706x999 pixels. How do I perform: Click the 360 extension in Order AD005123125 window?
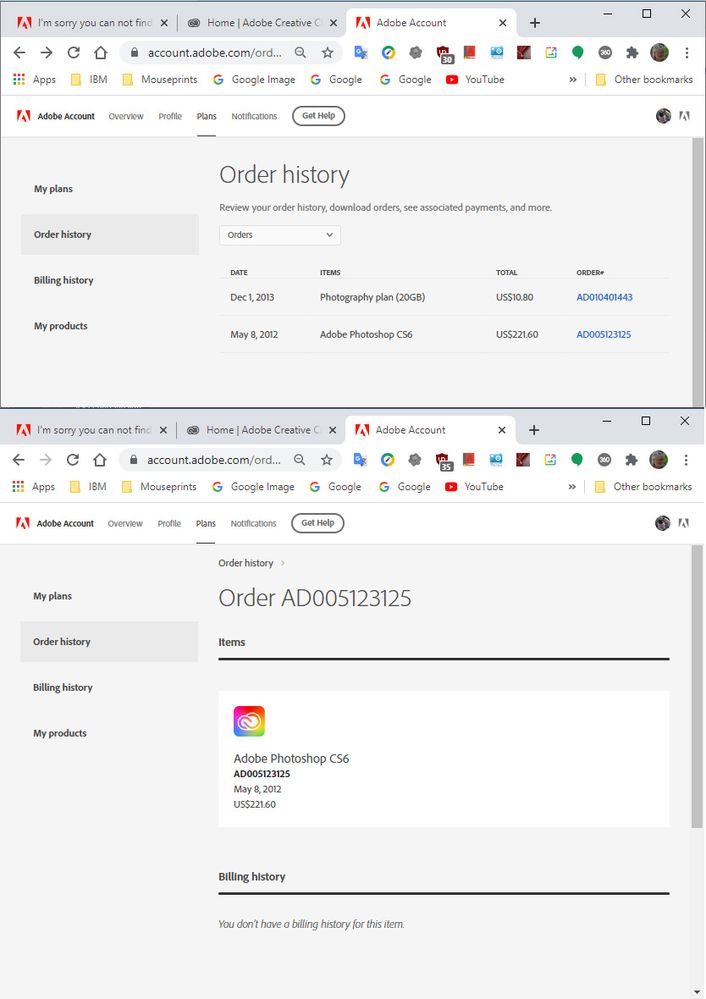(604, 460)
